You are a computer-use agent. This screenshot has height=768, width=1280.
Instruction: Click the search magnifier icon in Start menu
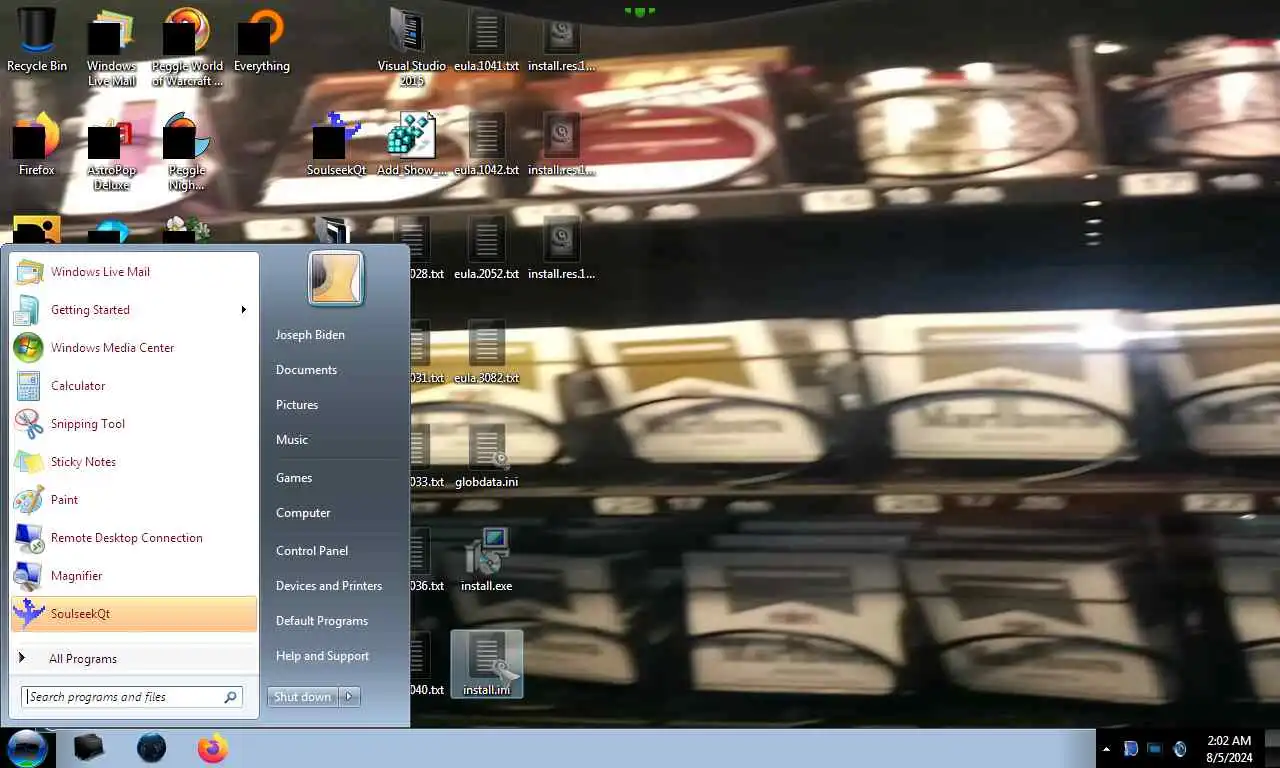click(231, 697)
